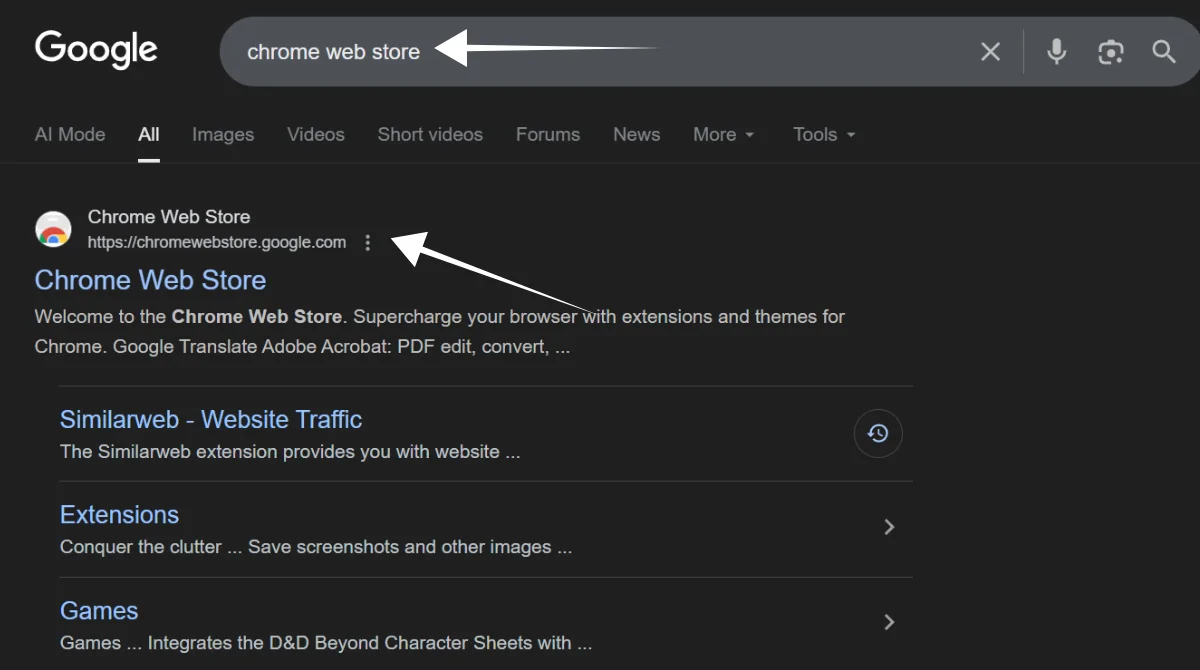Screen dimensions: 1200x670
Task: Click the 'Conquer the clutter' description
Action: click(316, 547)
